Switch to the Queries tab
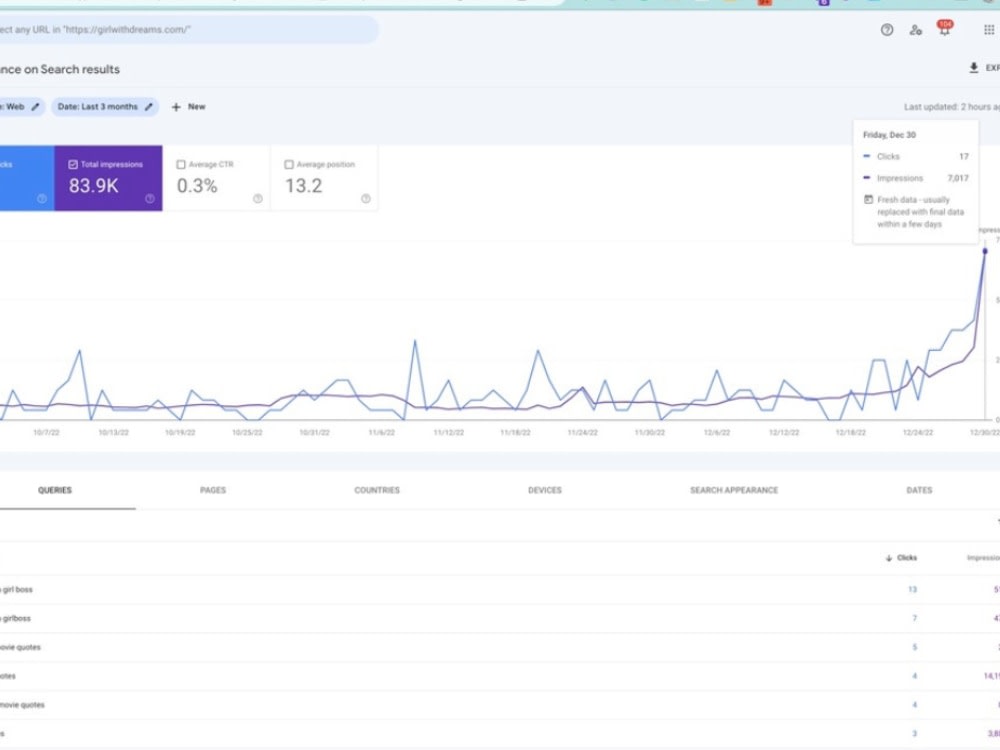Screen dimensions: 1000x750 [x=55, y=490]
